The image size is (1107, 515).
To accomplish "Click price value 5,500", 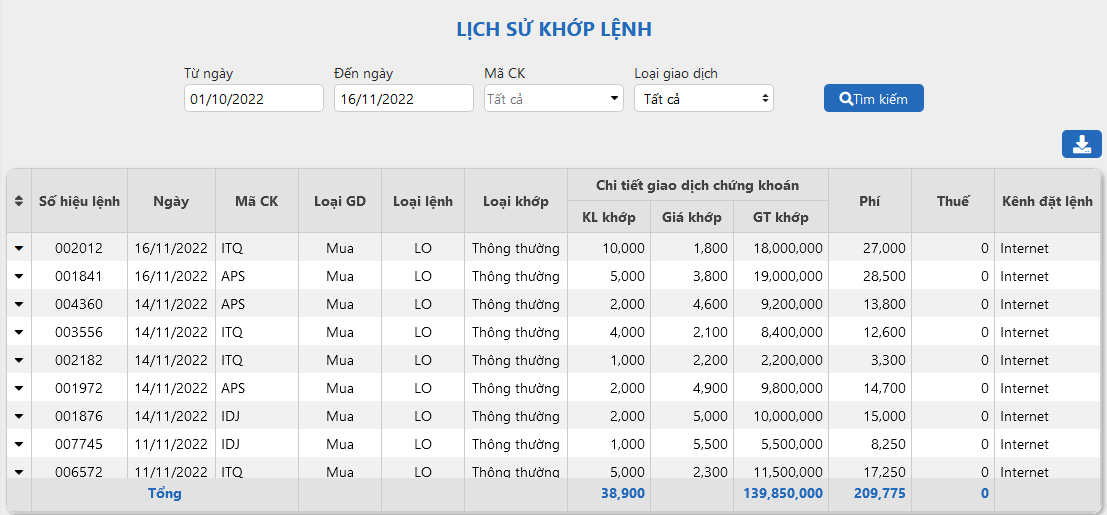I will pos(710,444).
